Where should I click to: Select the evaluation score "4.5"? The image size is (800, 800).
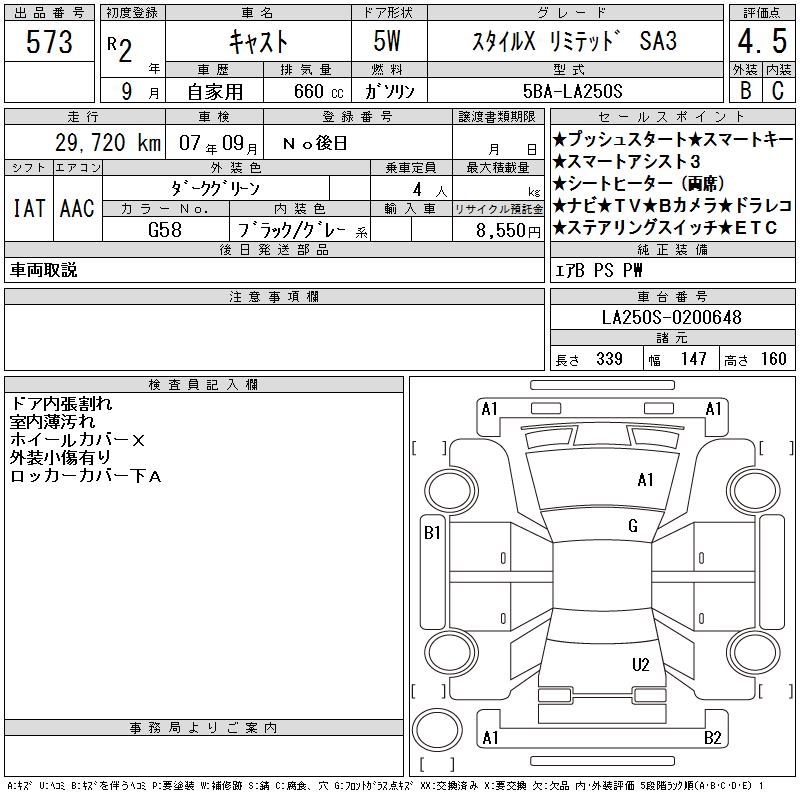tap(762, 41)
